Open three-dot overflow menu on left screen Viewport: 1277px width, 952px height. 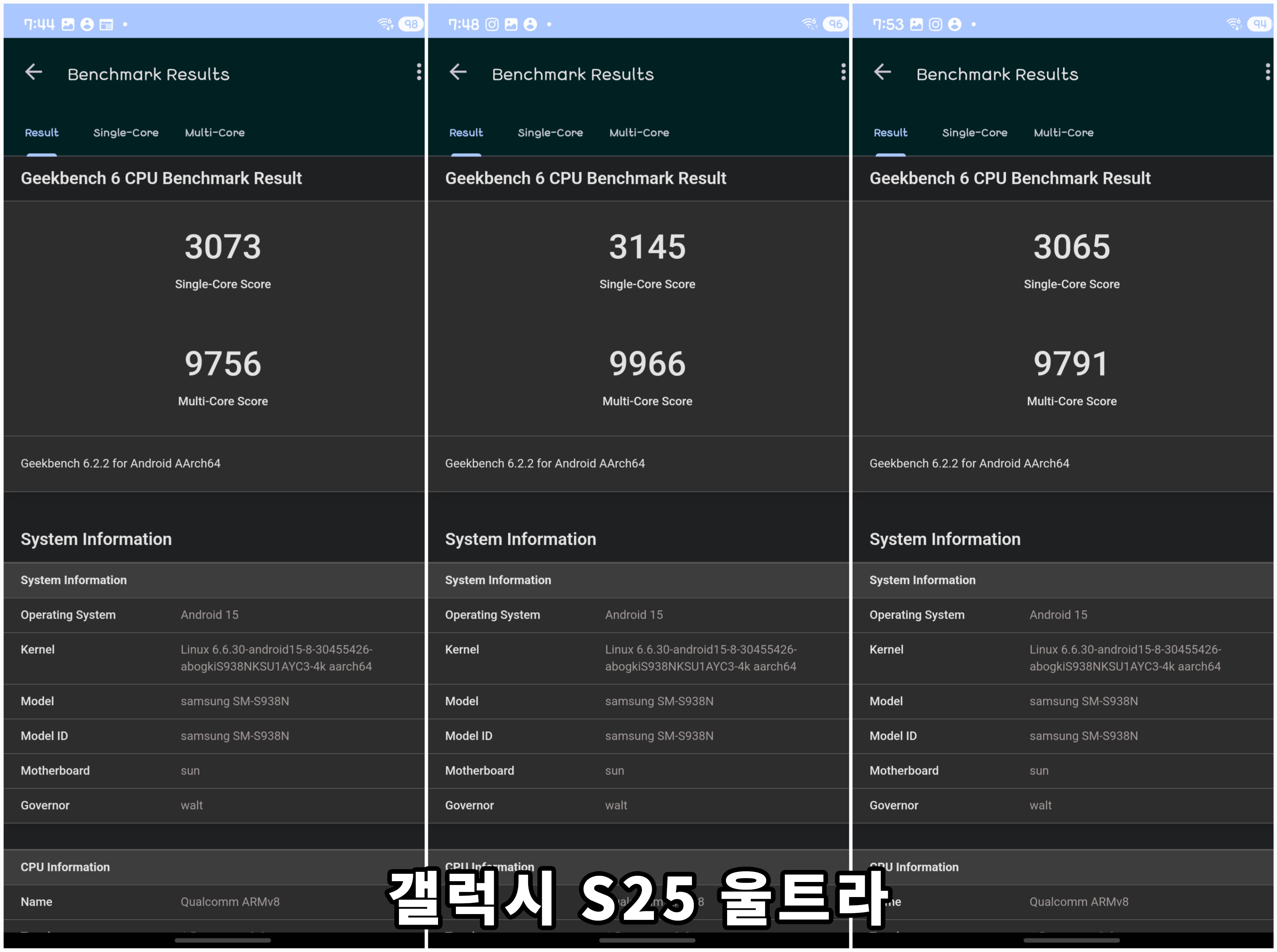[419, 72]
